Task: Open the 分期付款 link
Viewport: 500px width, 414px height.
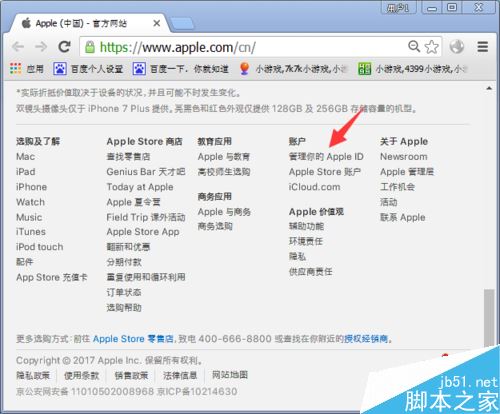Action: click(x=124, y=262)
